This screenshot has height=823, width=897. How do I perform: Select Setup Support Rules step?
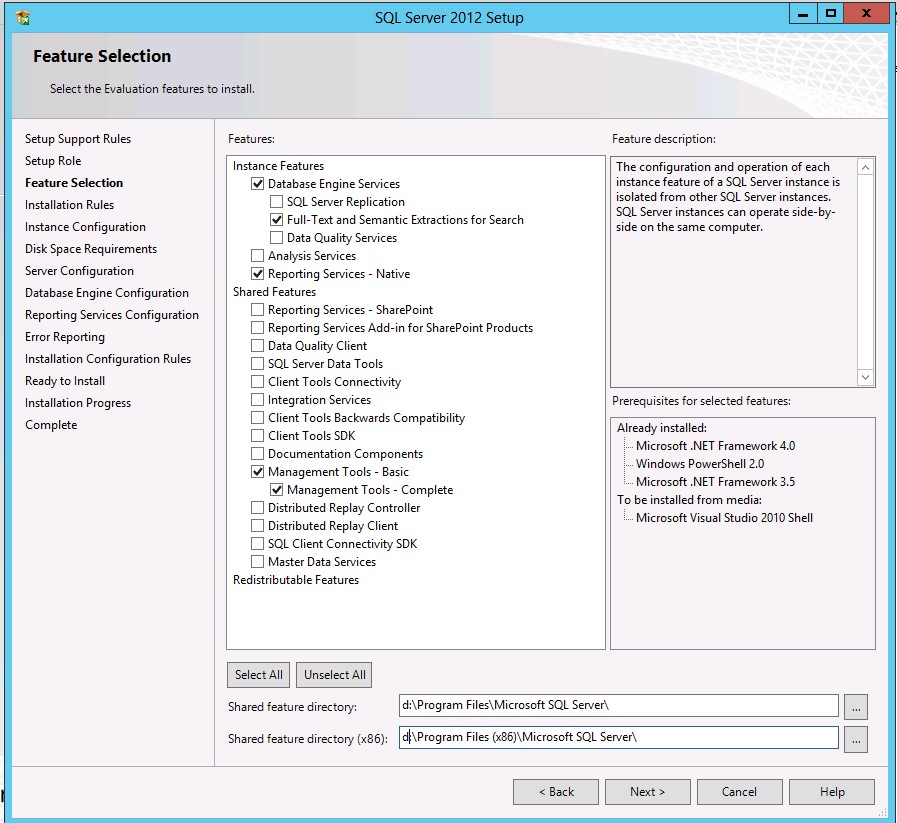[x=78, y=139]
